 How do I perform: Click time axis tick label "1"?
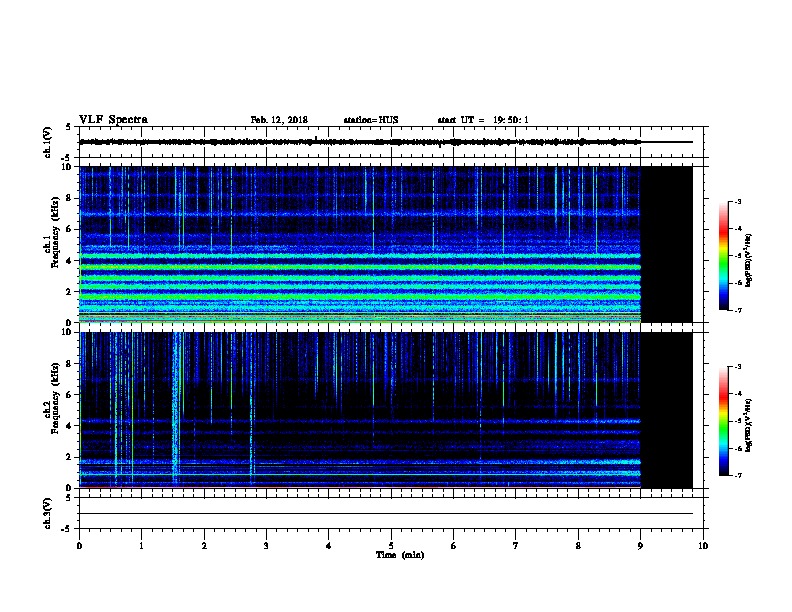coord(142,546)
